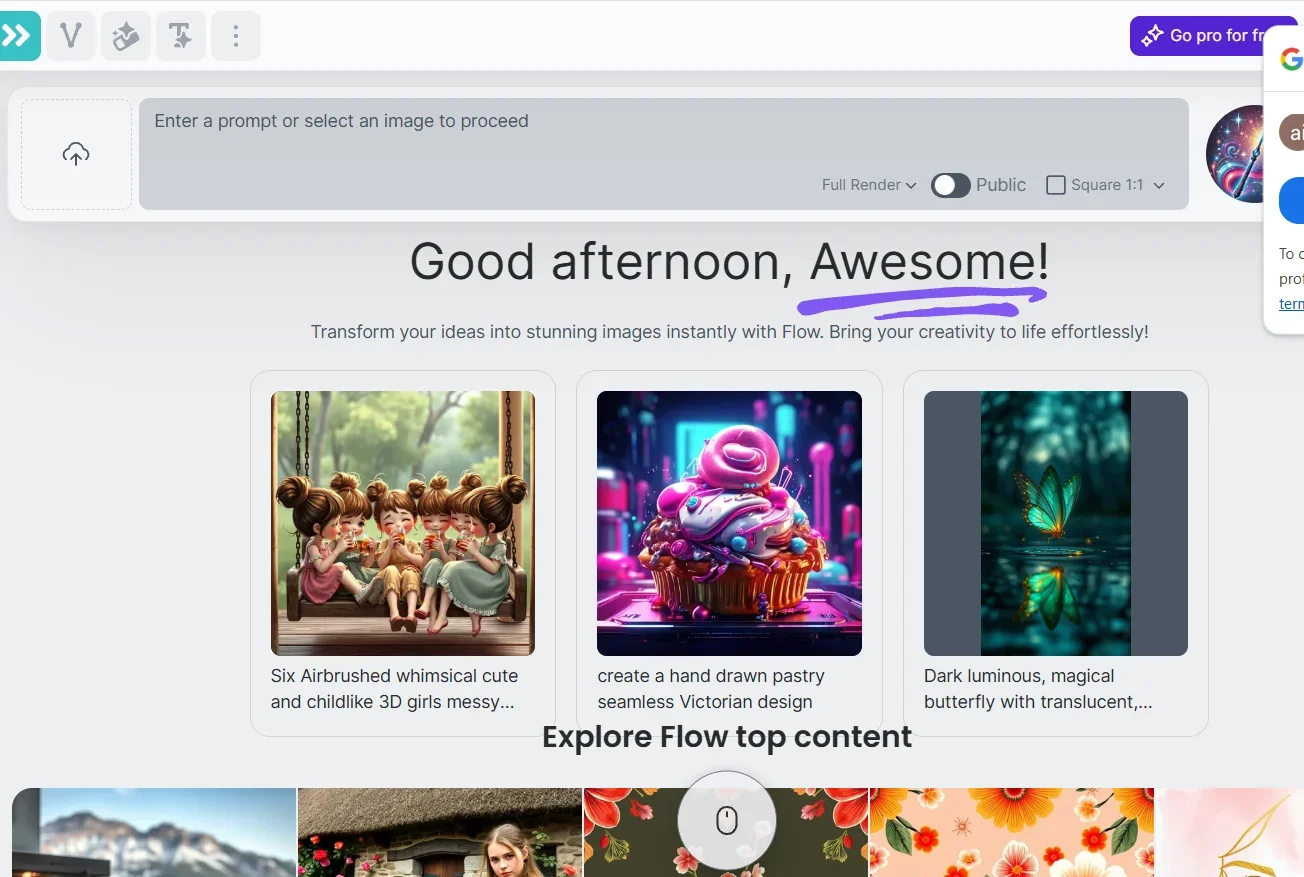Viewport: 1304px width, 877px height.
Task: Open the orange flower pattern thumbnail
Action: [1011, 832]
